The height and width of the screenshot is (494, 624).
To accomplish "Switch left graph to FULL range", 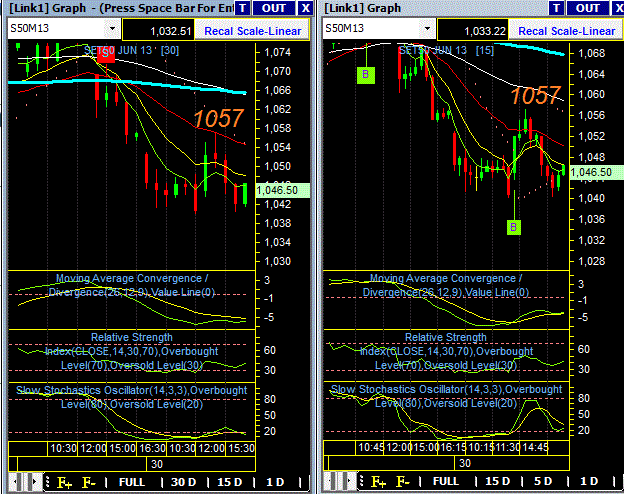I will (132, 482).
